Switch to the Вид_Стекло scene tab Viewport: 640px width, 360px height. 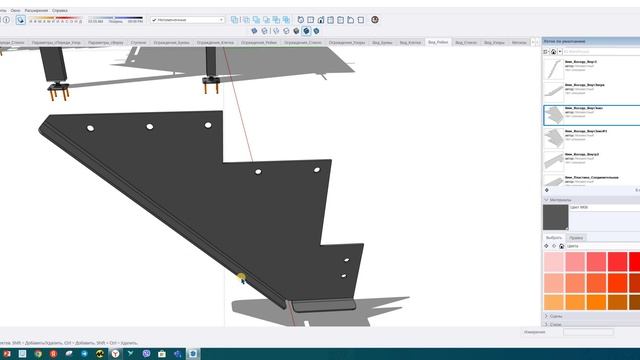coord(466,42)
